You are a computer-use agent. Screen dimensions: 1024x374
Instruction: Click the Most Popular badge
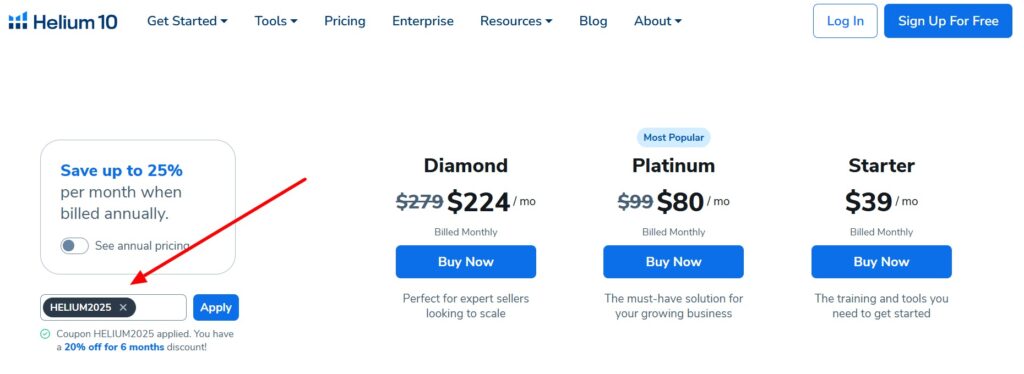click(673, 138)
